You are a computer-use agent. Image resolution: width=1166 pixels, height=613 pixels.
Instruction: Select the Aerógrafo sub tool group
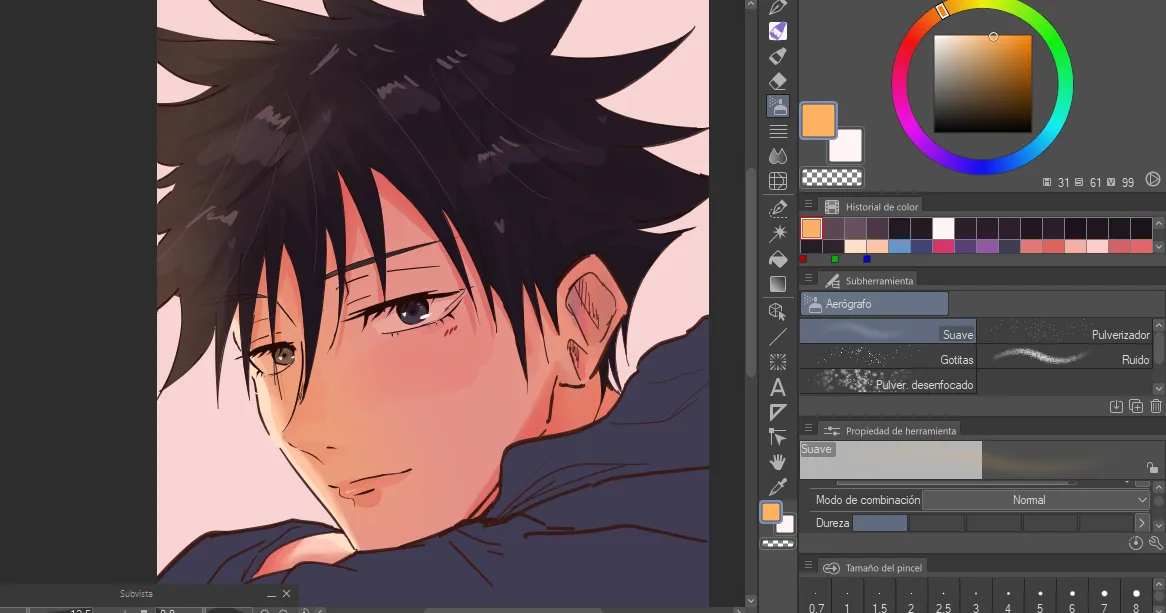tap(874, 304)
